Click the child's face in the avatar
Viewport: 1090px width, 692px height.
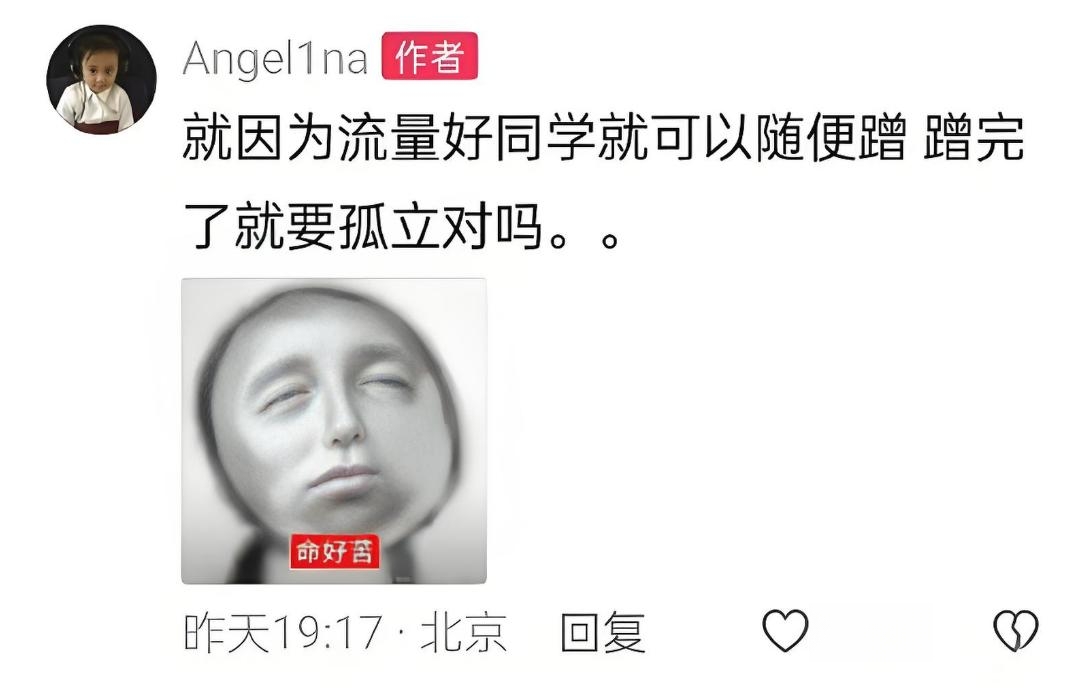click(x=97, y=68)
